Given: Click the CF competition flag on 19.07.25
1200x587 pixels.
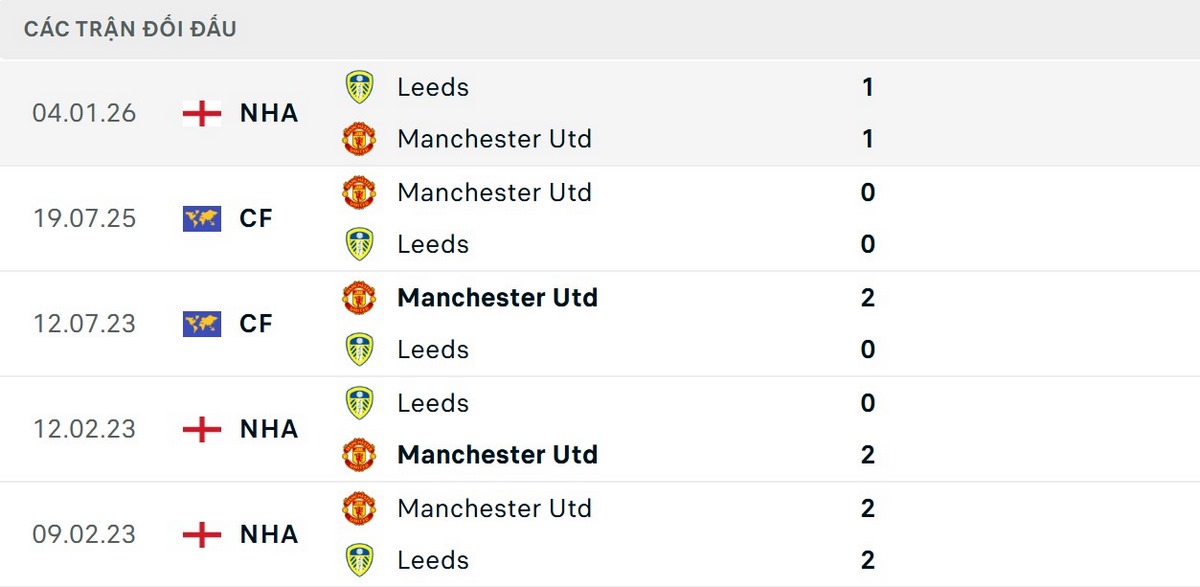Looking at the screenshot, I should (201, 218).
